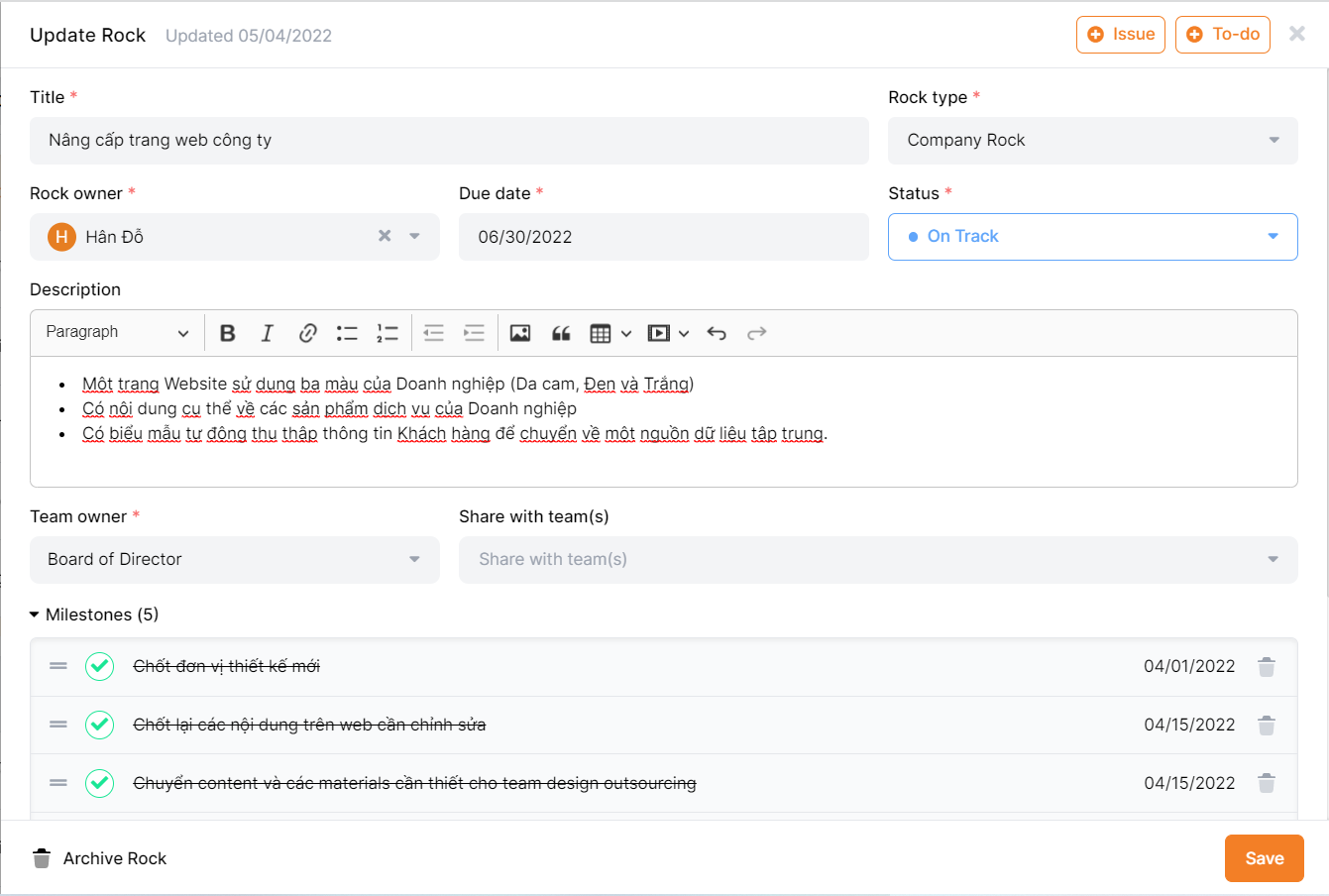Open the Share with team(s) dropdown
The height and width of the screenshot is (896, 1329).
pos(878,560)
